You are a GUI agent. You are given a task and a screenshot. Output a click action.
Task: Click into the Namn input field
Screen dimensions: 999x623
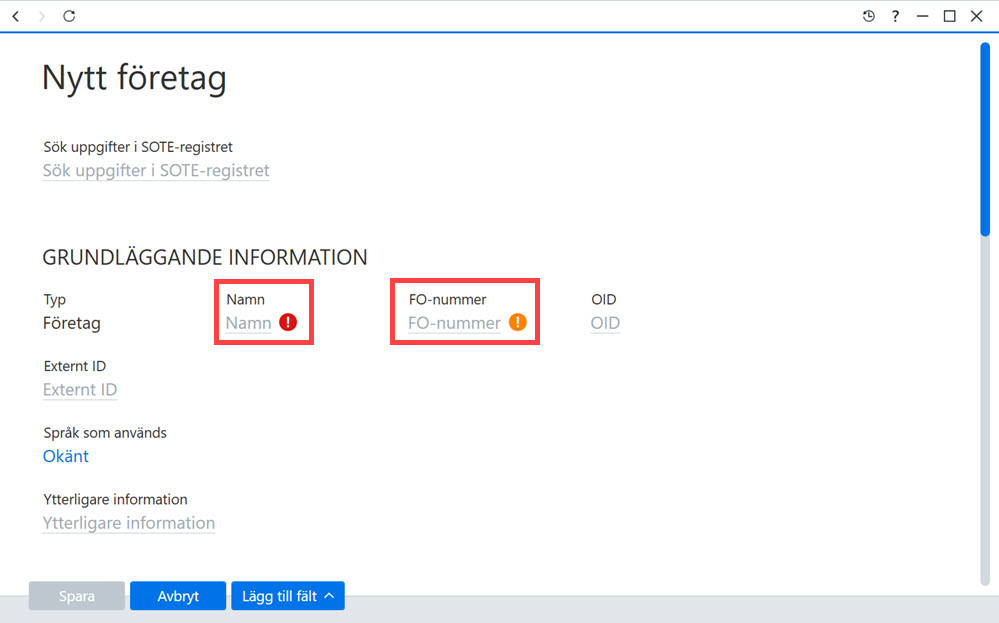(248, 323)
